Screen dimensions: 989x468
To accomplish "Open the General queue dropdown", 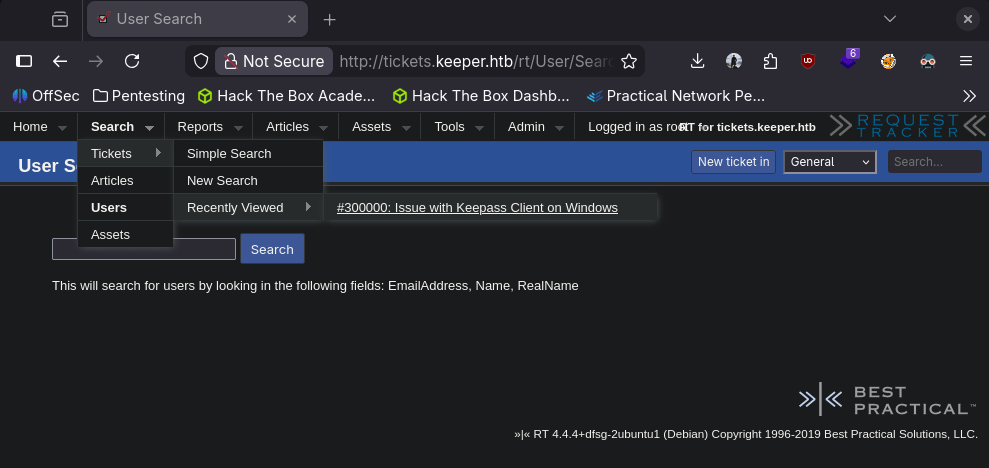I will pos(830,162).
